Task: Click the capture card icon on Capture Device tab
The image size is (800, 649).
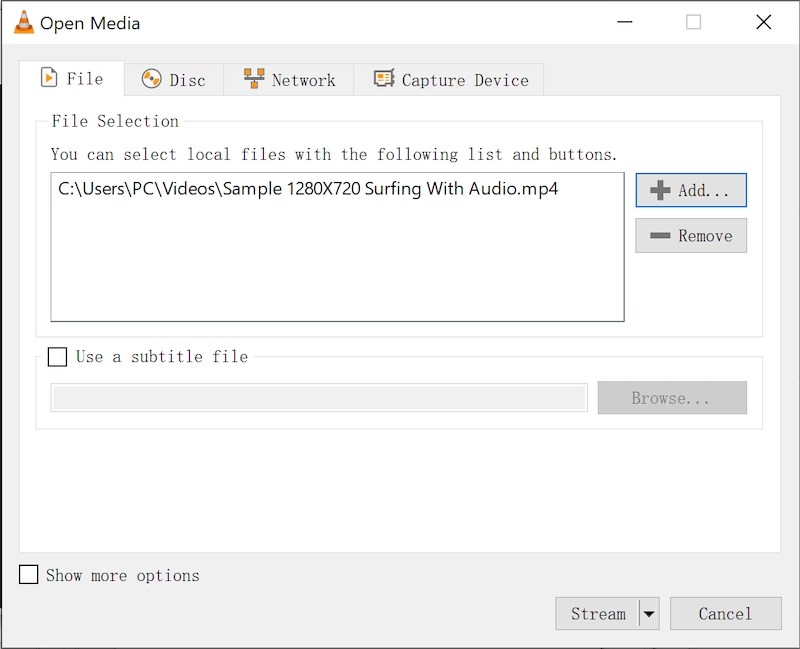Action: click(384, 80)
